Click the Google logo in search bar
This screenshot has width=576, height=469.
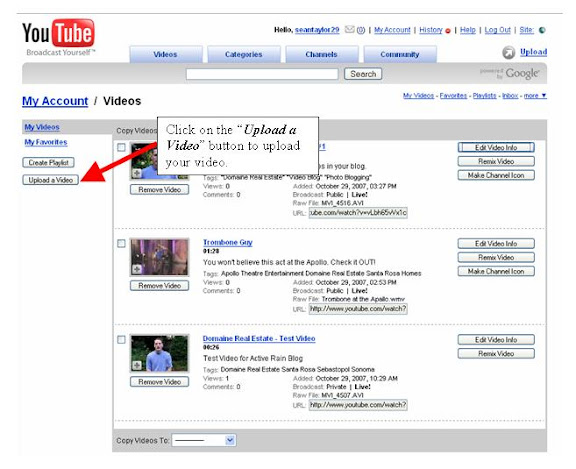[522, 73]
